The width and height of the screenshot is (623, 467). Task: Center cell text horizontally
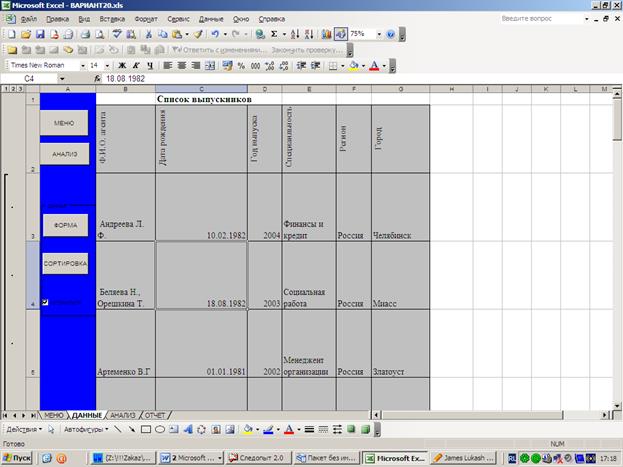pyautogui.click(x=182, y=66)
